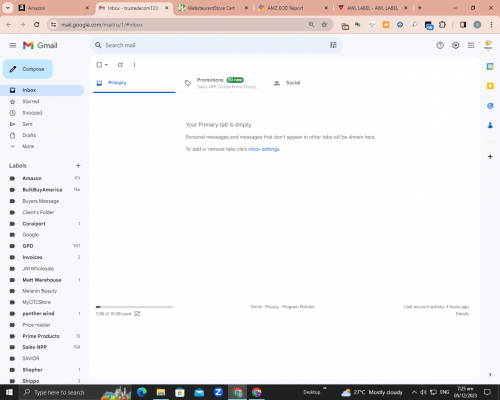Create new label with plus icon
The height and width of the screenshot is (400, 500).
tap(78, 166)
